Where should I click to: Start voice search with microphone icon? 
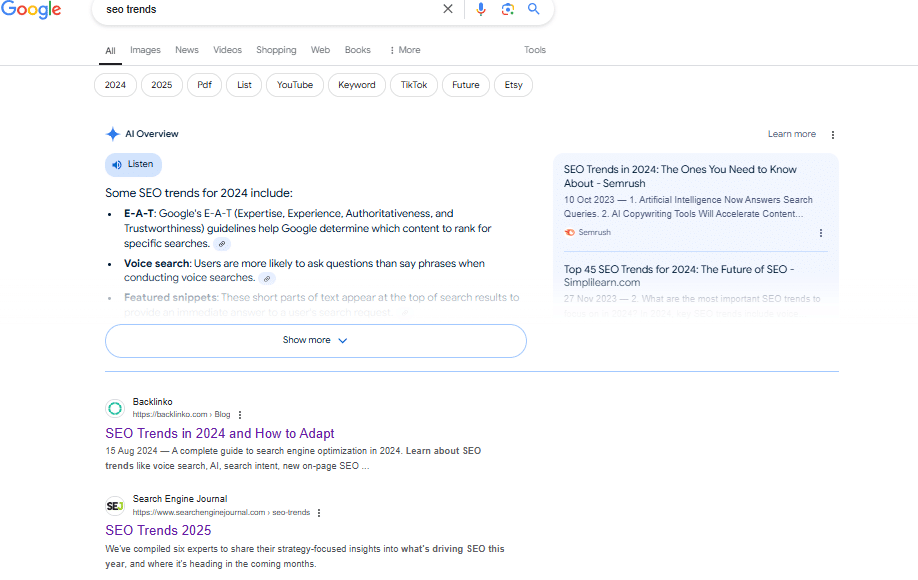[x=481, y=9]
